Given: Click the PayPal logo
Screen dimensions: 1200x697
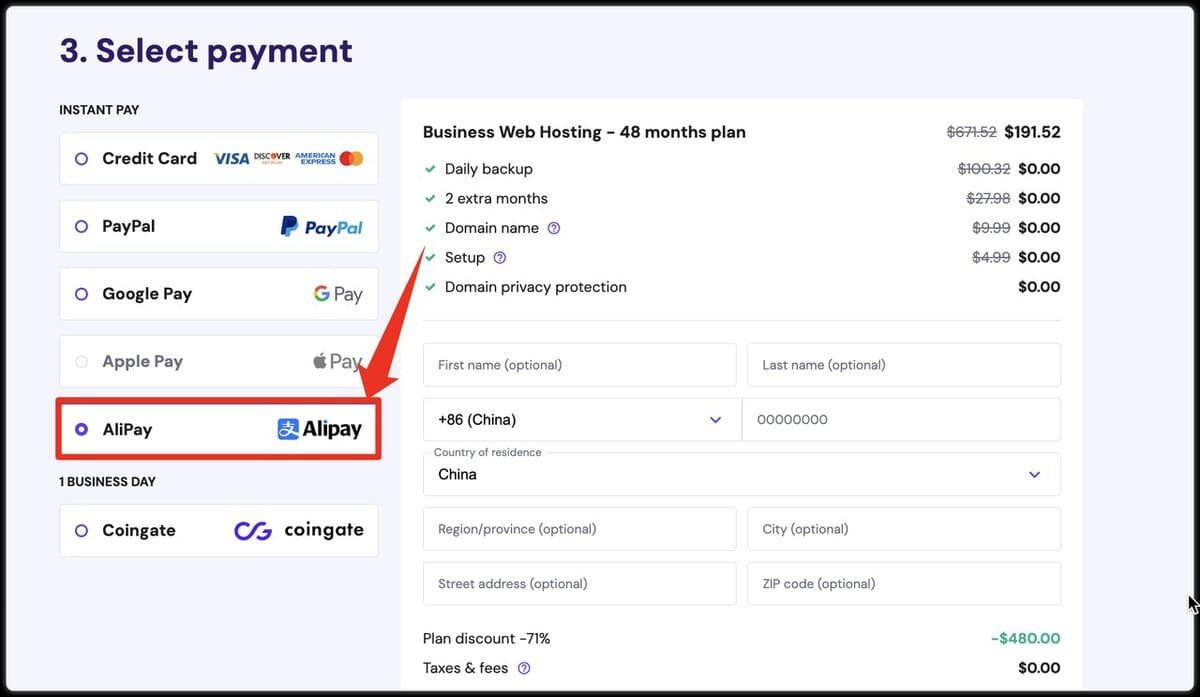Looking at the screenshot, I should click(x=322, y=227).
